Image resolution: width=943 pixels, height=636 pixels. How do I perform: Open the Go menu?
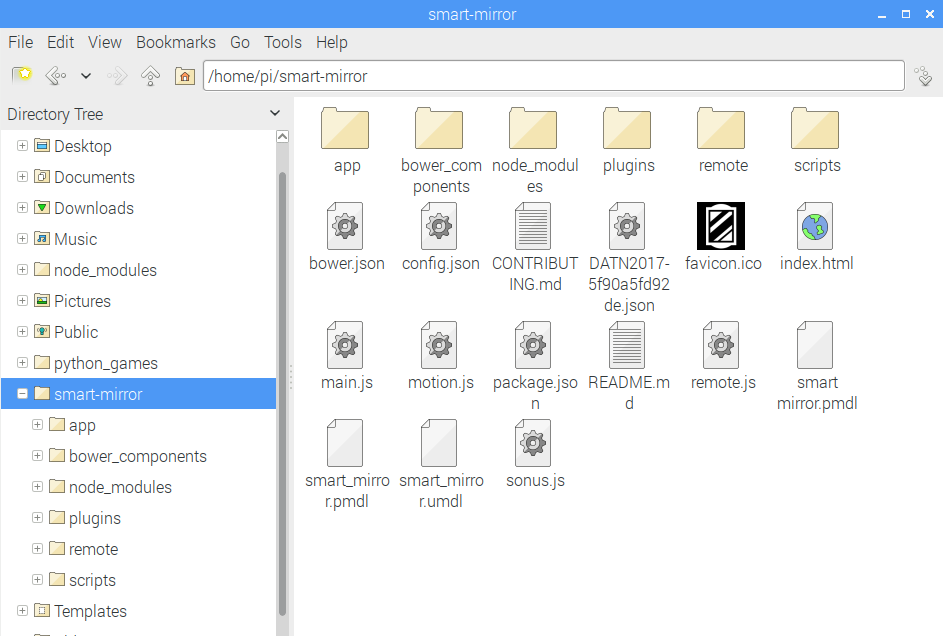[x=239, y=42]
